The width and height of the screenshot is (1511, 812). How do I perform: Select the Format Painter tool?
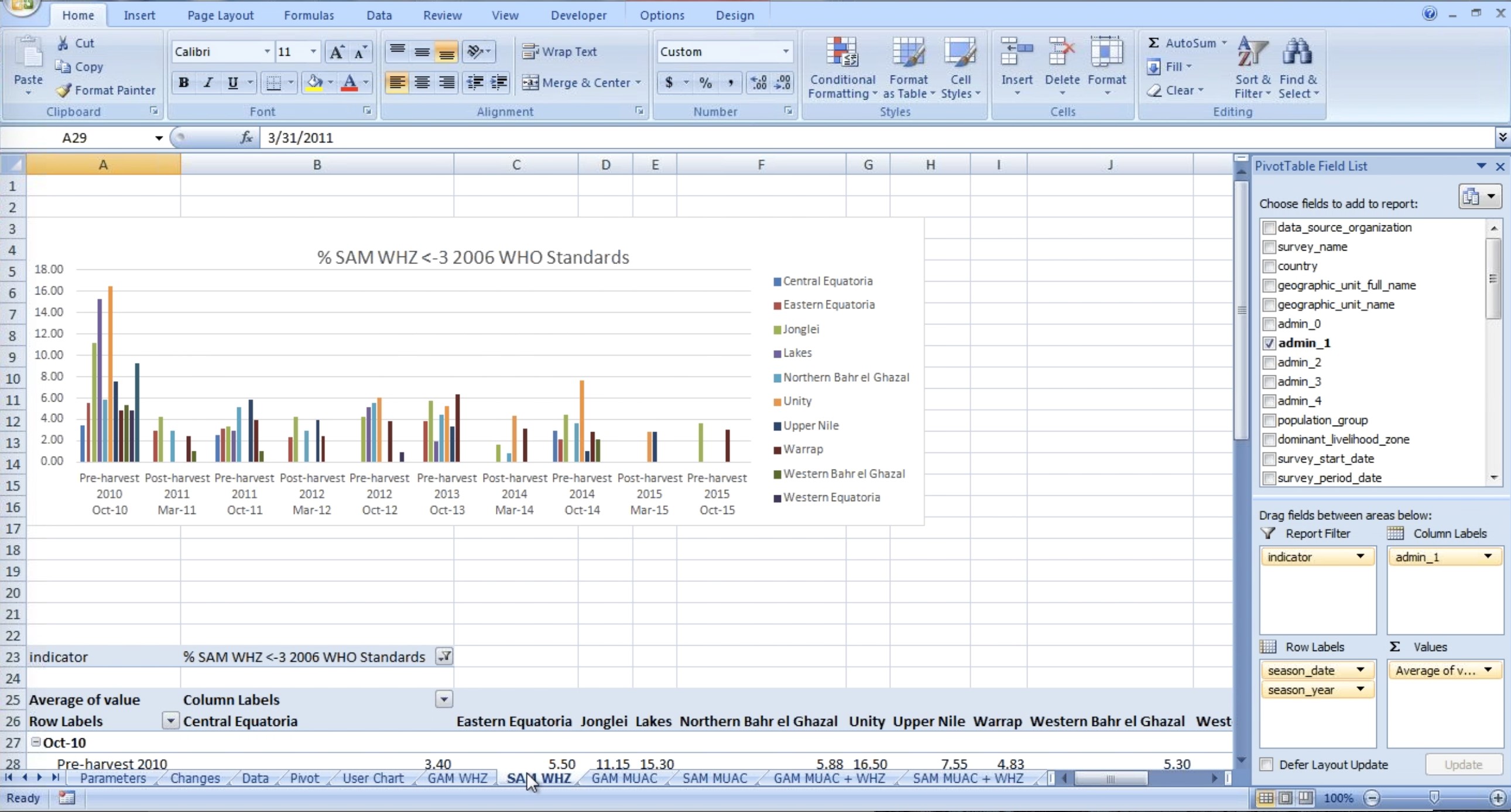107,90
